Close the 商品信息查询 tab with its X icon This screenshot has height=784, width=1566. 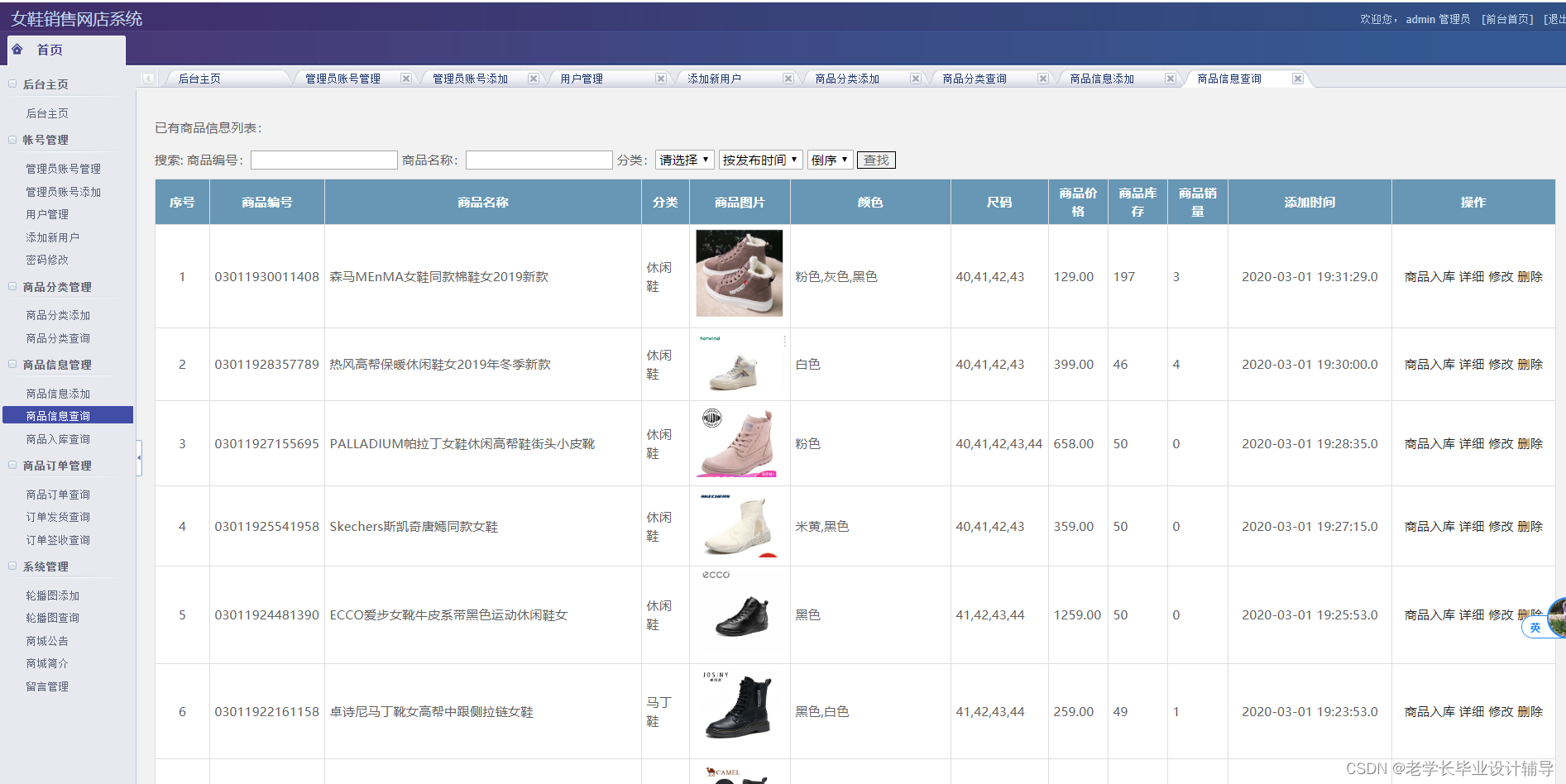point(1298,78)
